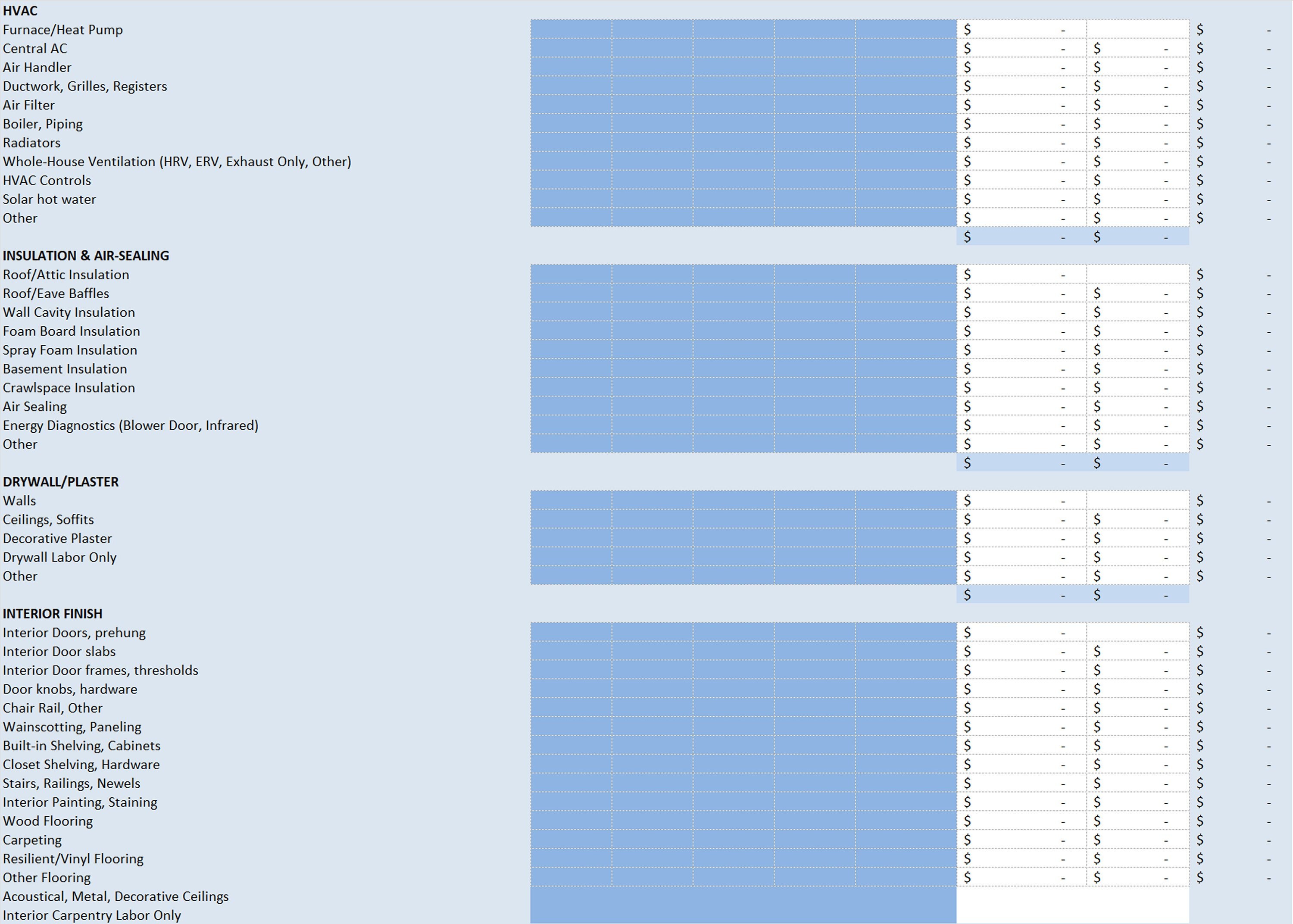Select Spray Foam Insulation cell
The height and width of the screenshot is (924, 1293).
[70, 350]
